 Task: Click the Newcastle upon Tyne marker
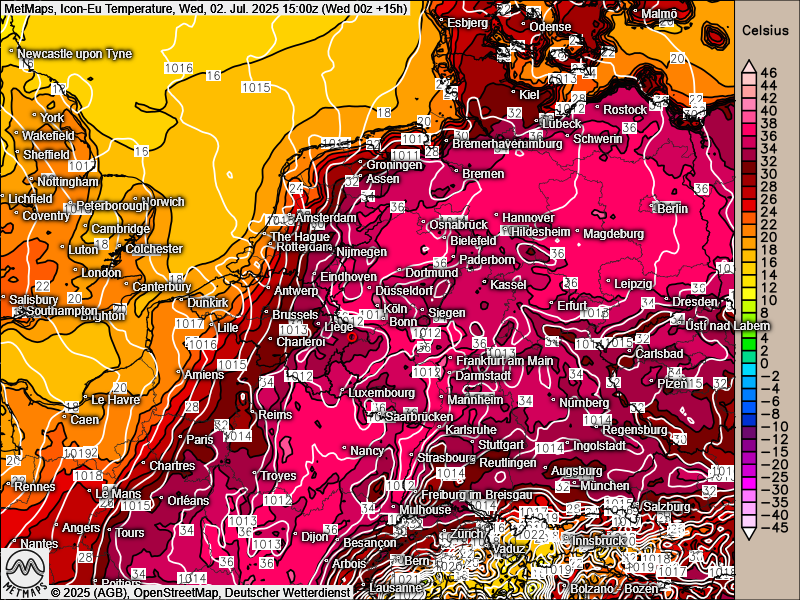tap(12, 52)
